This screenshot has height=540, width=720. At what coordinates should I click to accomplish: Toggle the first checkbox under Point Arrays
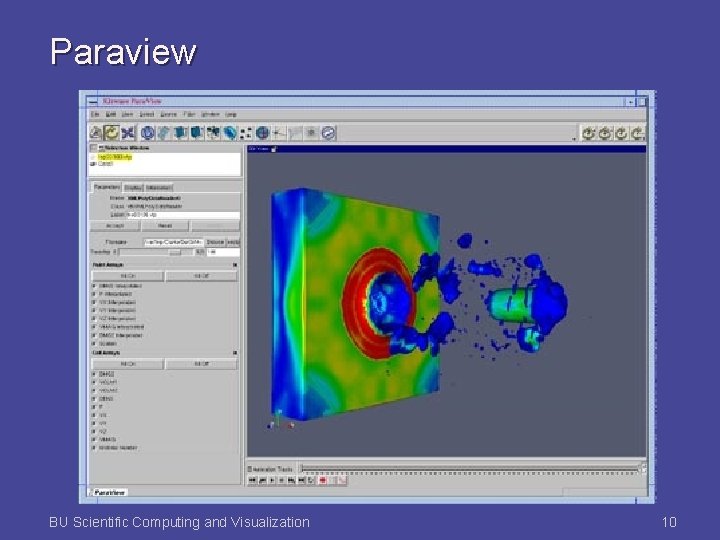95,286
